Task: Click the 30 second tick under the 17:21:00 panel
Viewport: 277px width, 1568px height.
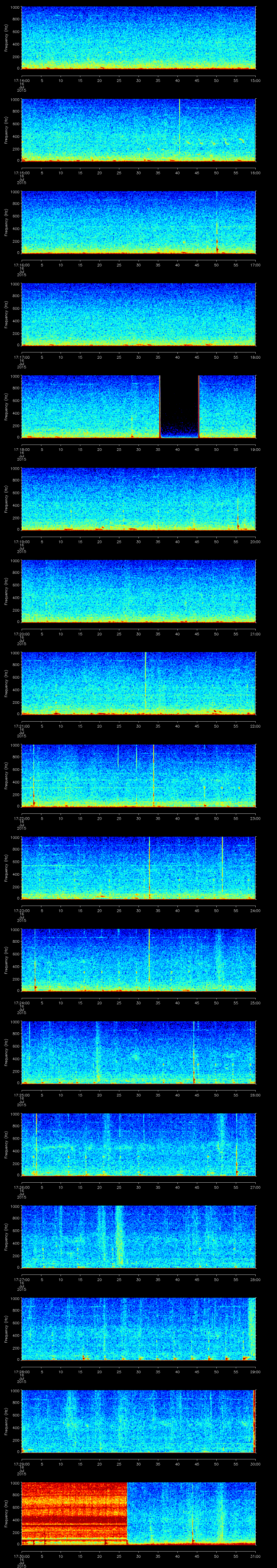Action: 138,726
